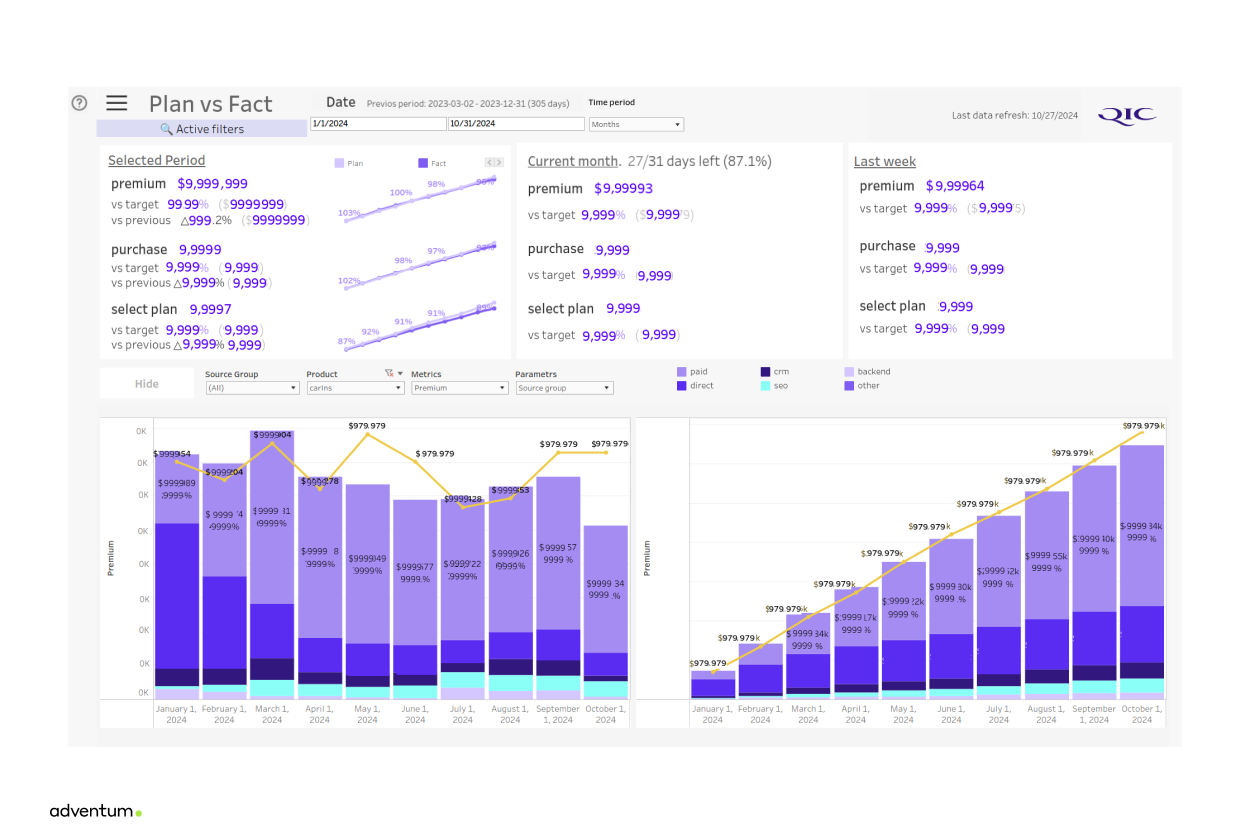Image resolution: width=1250 pixels, height=837 pixels.
Task: Select the Selected Period heading
Action: click(156, 160)
